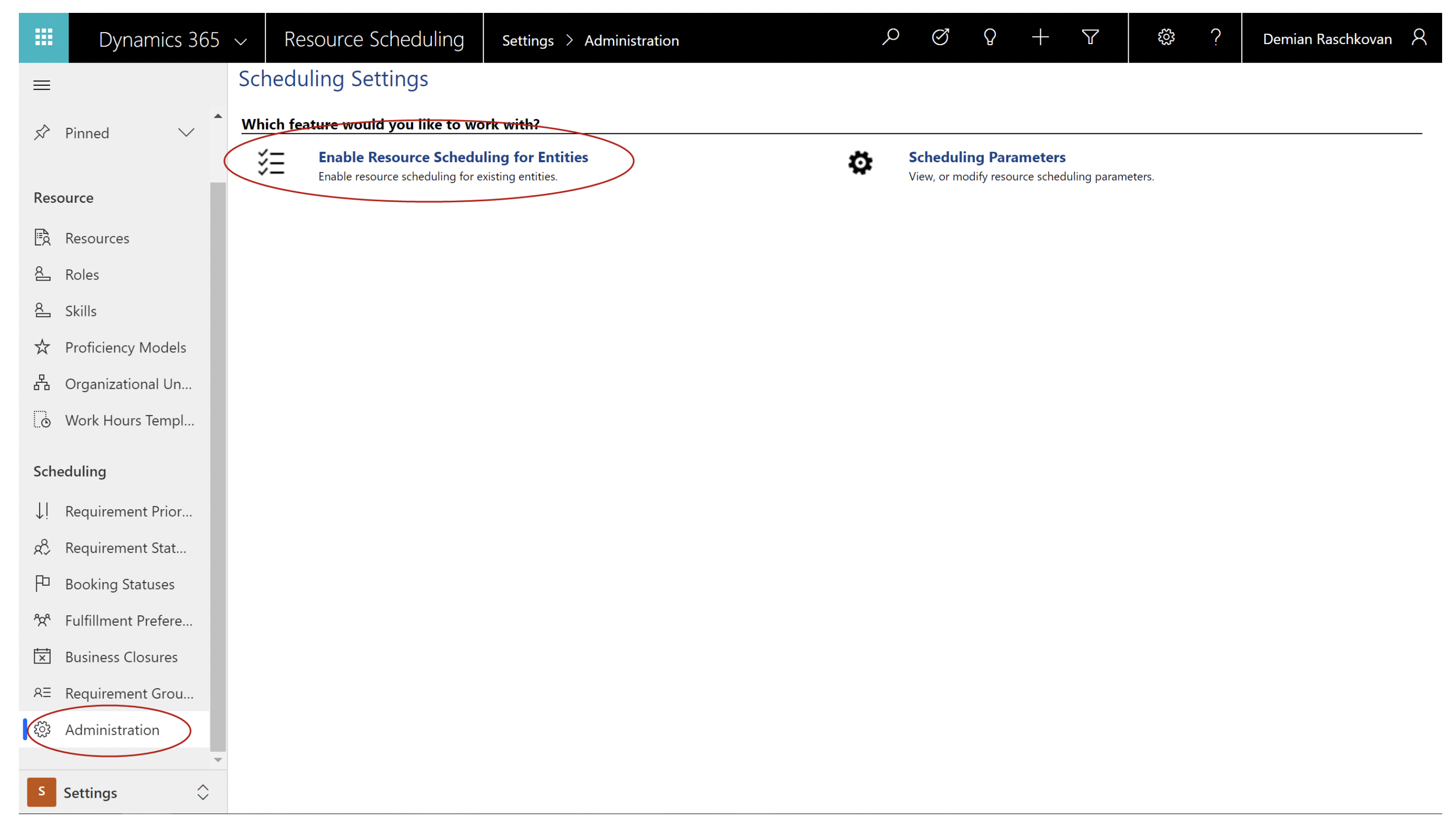Expand the Dynamics 365 dropdown chevron
The width and height of the screenshot is (1456, 825).
click(241, 42)
